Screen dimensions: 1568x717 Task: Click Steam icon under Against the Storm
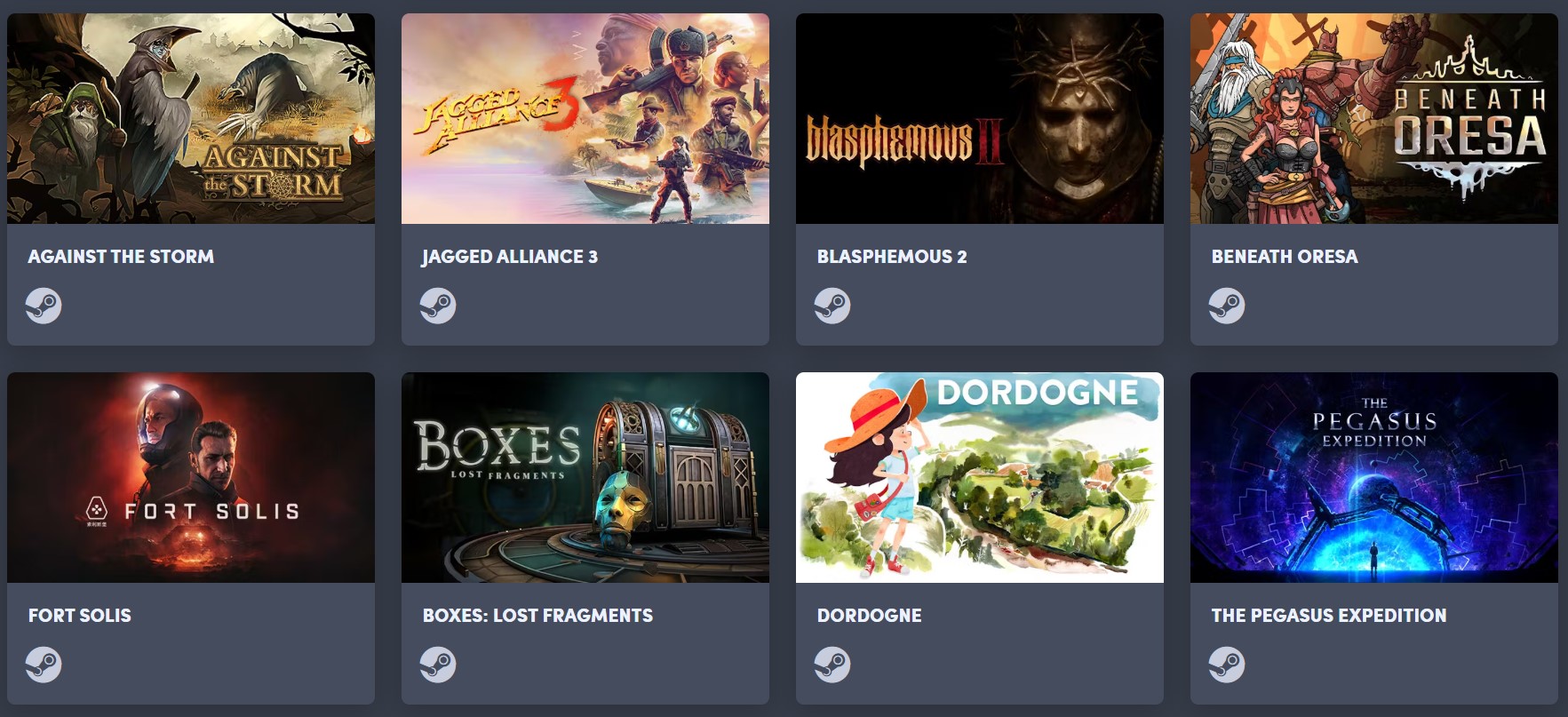tap(44, 306)
